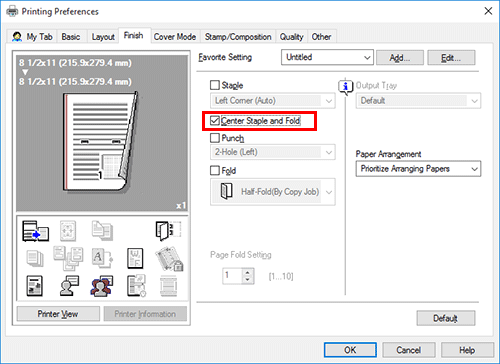Switch to the Layout tab

tap(103, 37)
